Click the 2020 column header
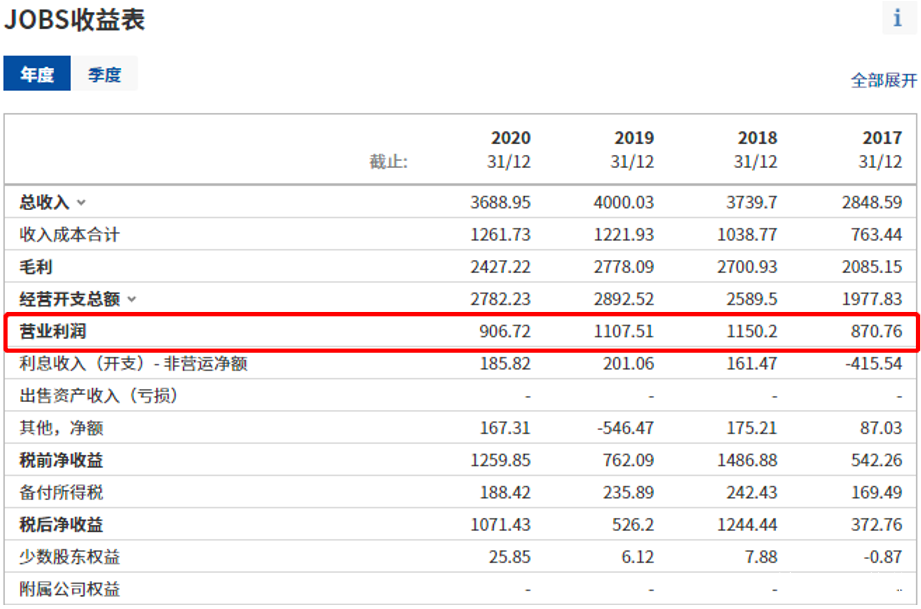Screen dimensions: 921x609 510,138
